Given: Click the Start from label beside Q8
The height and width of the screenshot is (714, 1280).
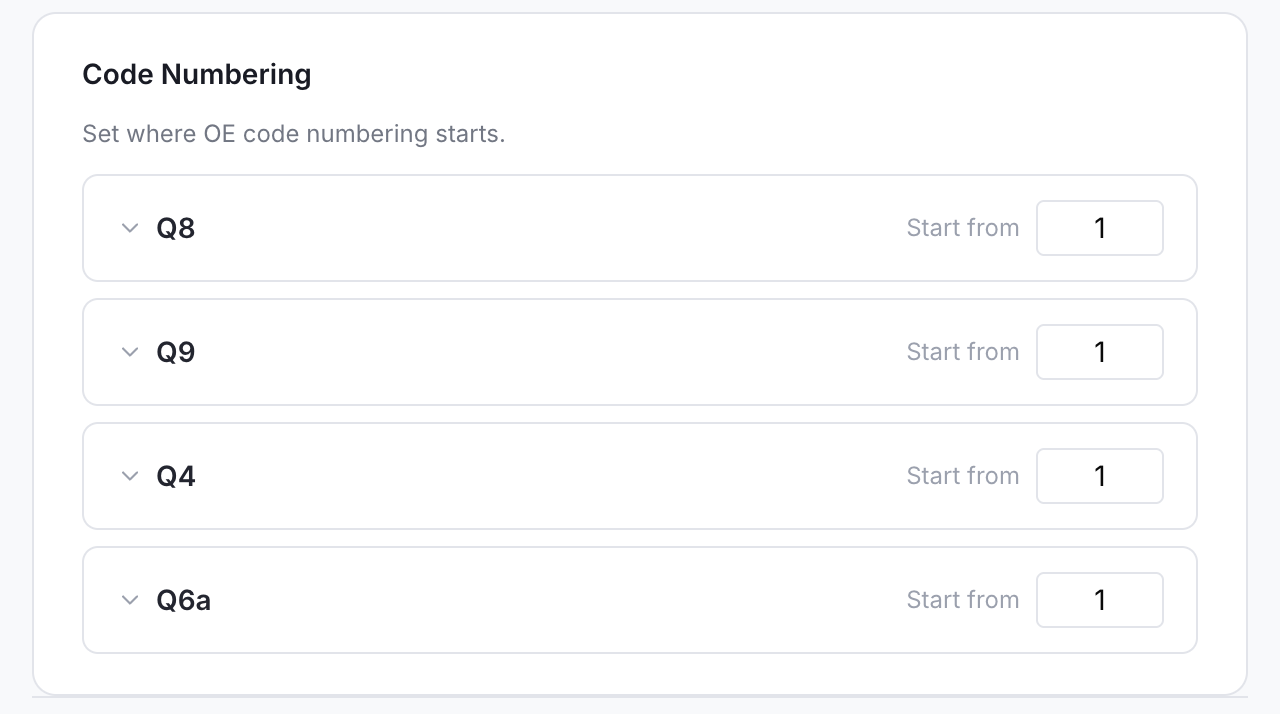Looking at the screenshot, I should (x=962, y=228).
